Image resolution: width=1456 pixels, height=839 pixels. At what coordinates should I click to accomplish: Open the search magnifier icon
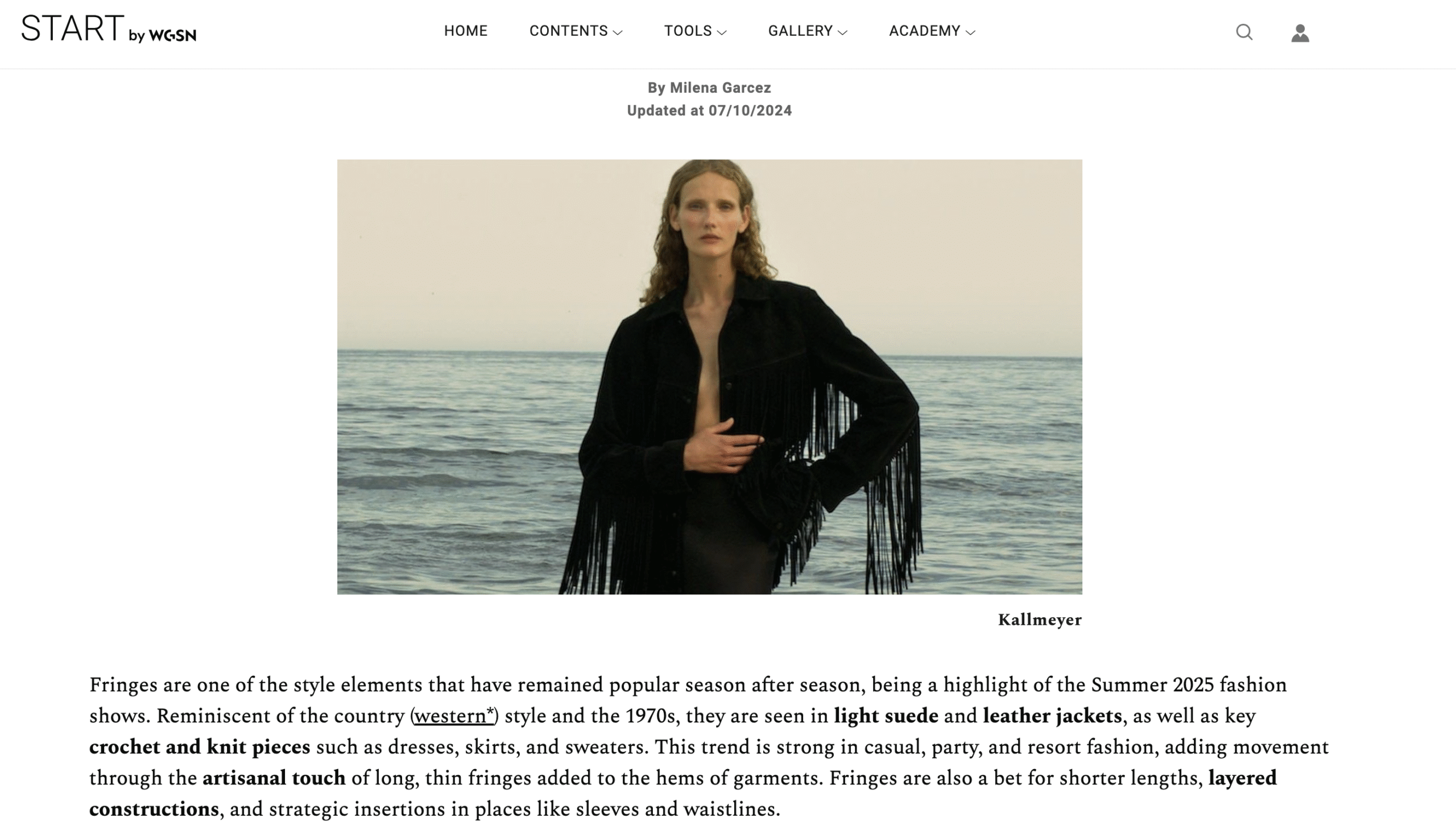click(1244, 32)
